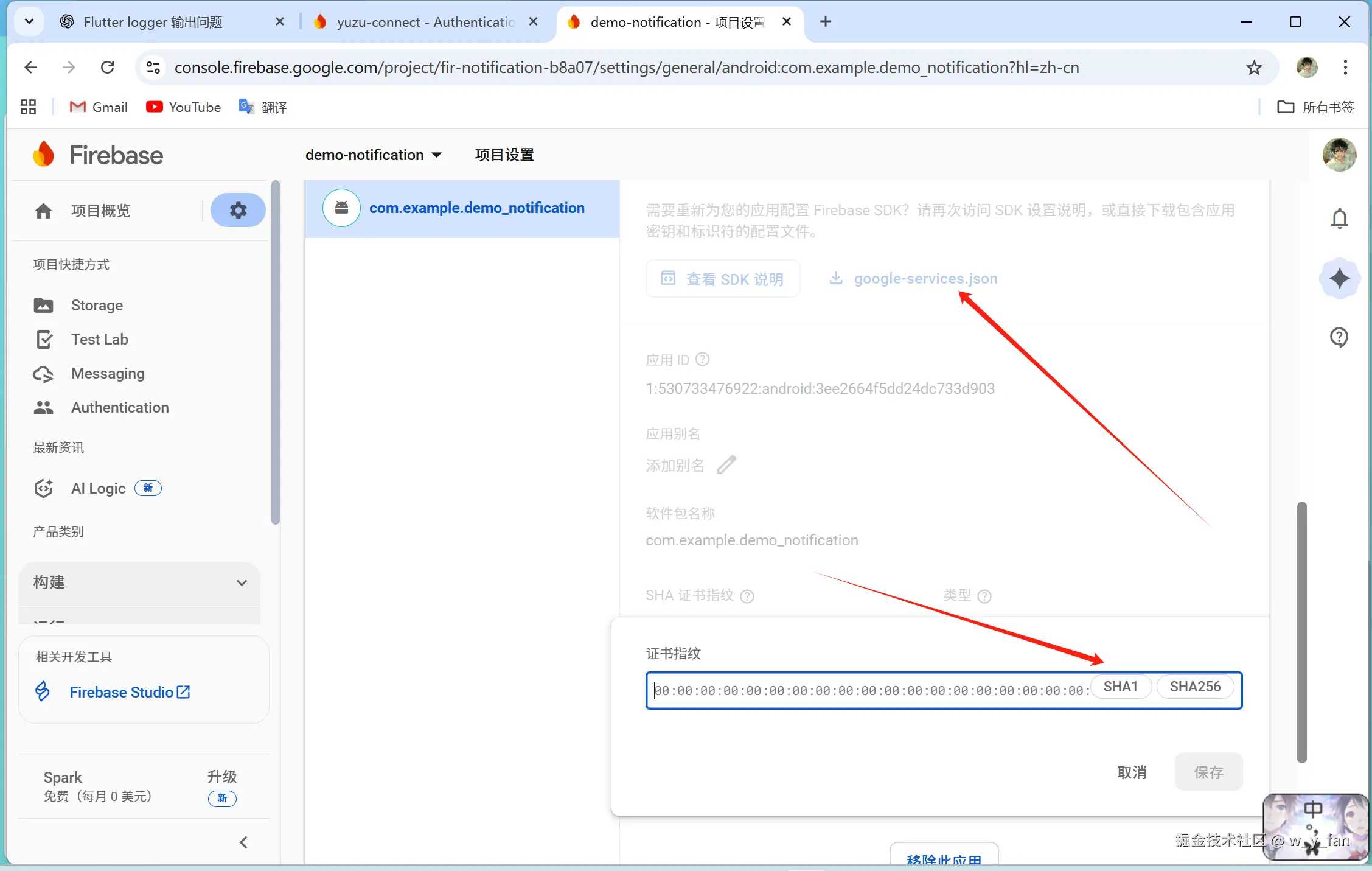Viewport: 1372px width, 871px height.
Task: Open the notifications bell icon
Action: click(x=1339, y=219)
